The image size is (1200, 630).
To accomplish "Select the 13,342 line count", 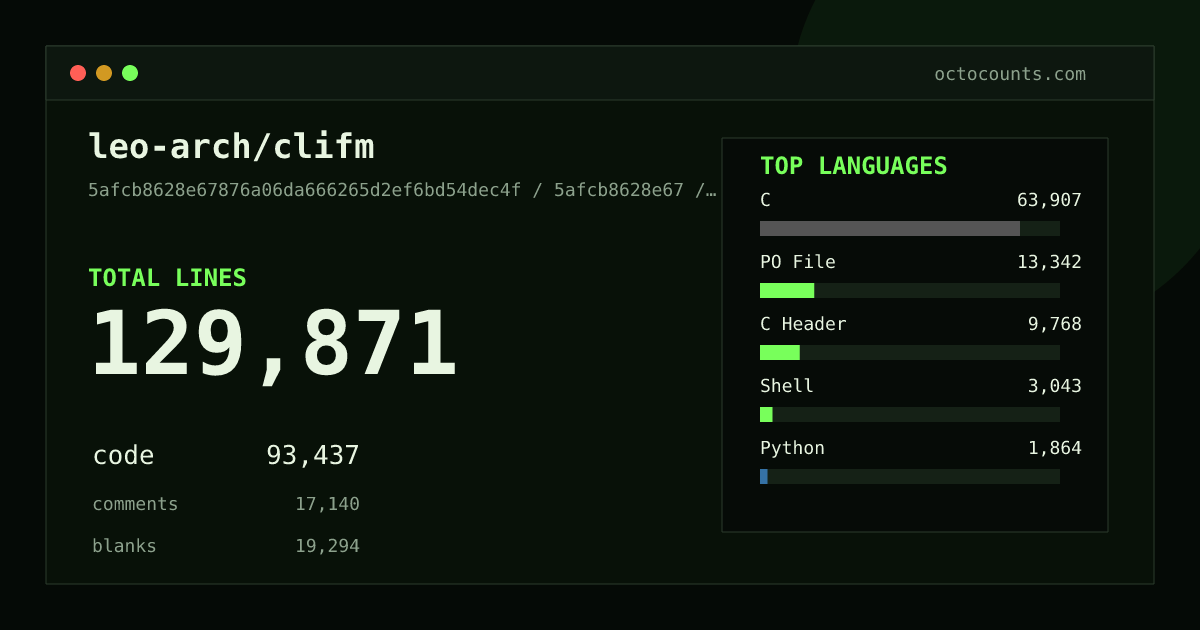I will (x=1049, y=262).
